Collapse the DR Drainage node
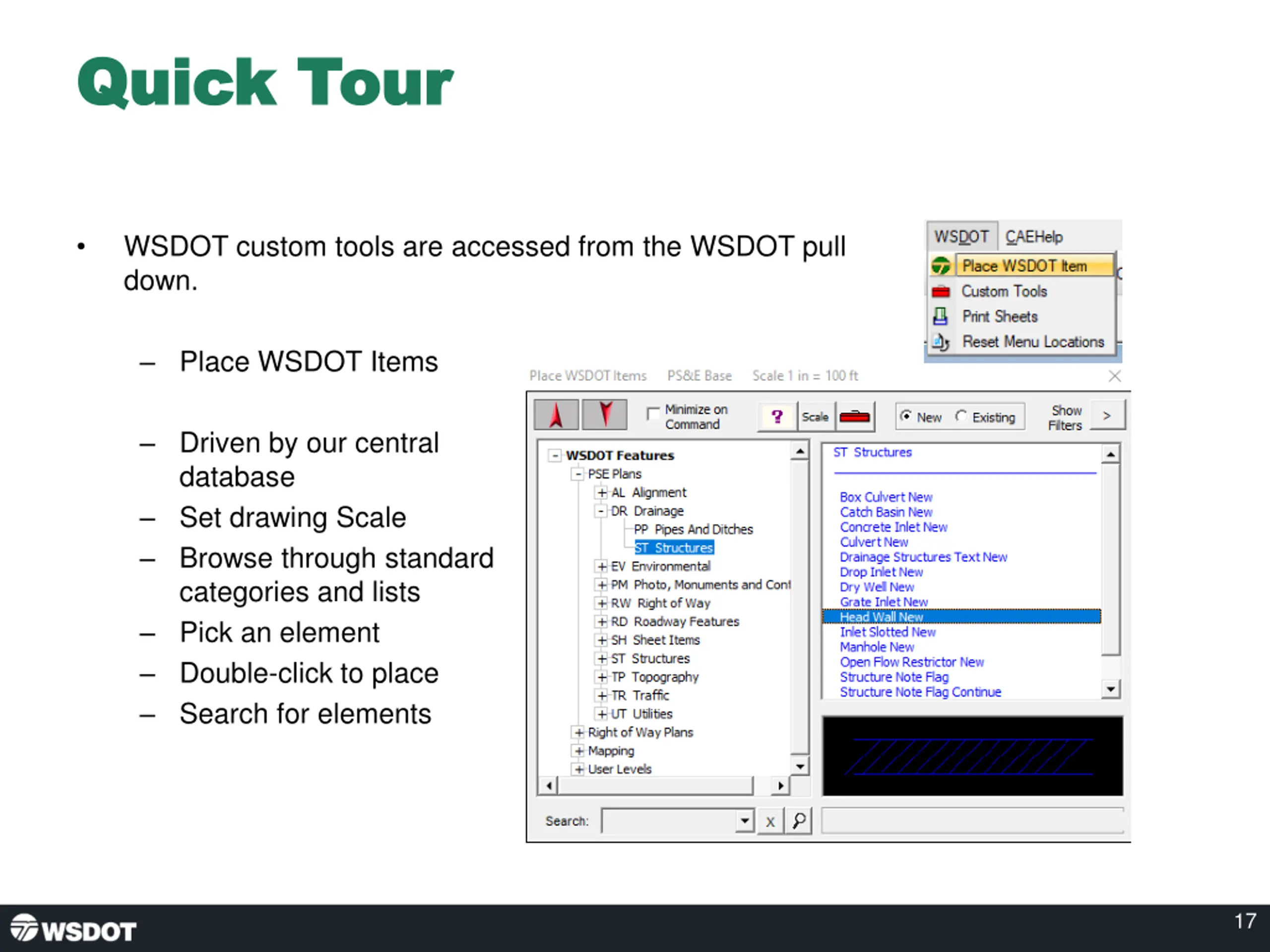The height and width of the screenshot is (952, 1270). coord(602,511)
